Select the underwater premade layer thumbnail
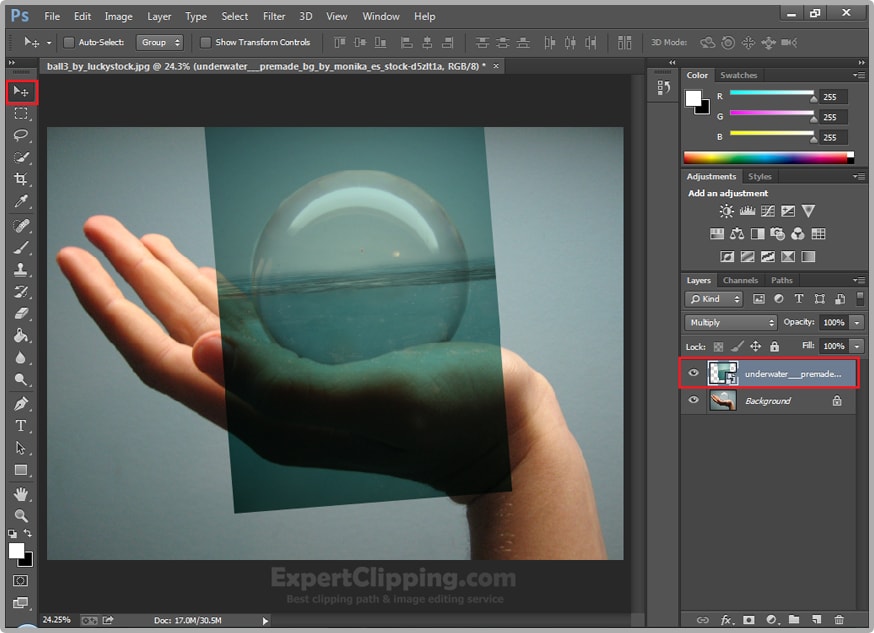Image resolution: width=874 pixels, height=633 pixels. point(722,373)
